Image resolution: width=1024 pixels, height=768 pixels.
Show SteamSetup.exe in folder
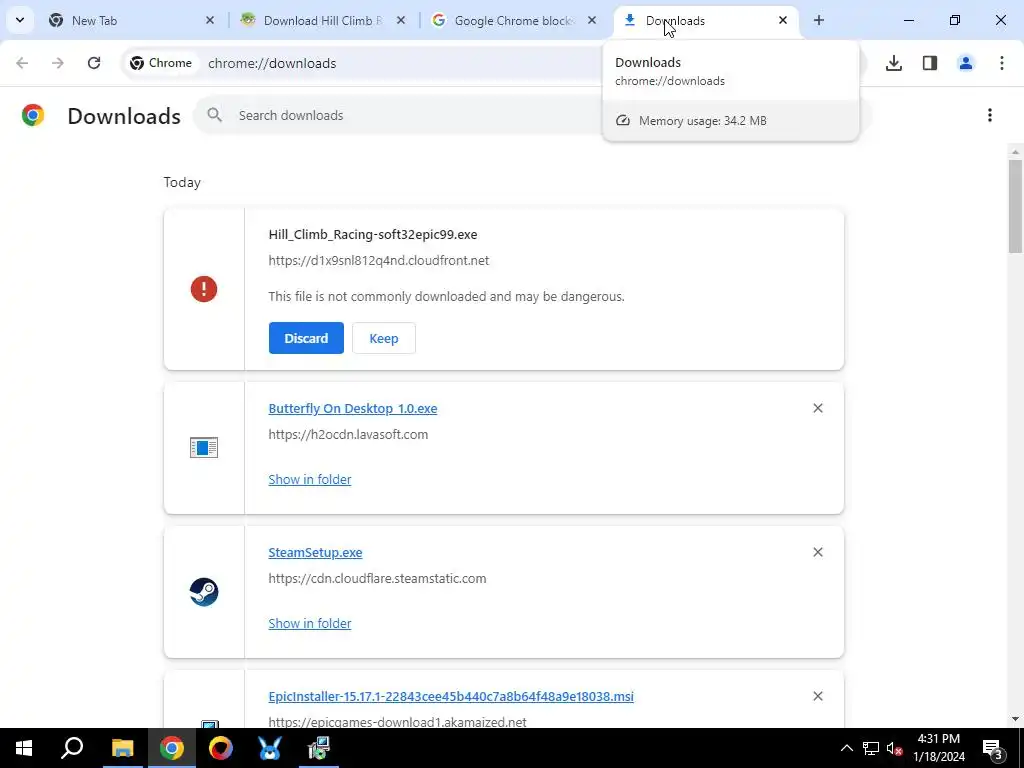[x=310, y=623]
